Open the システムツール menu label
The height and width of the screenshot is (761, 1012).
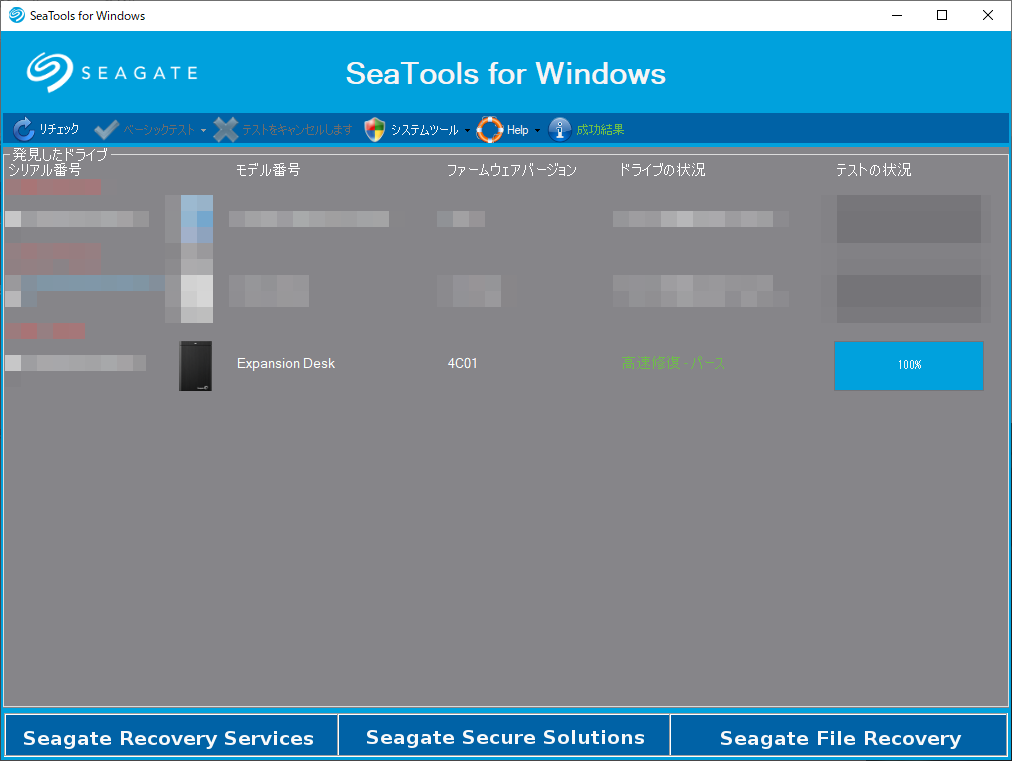click(x=424, y=130)
